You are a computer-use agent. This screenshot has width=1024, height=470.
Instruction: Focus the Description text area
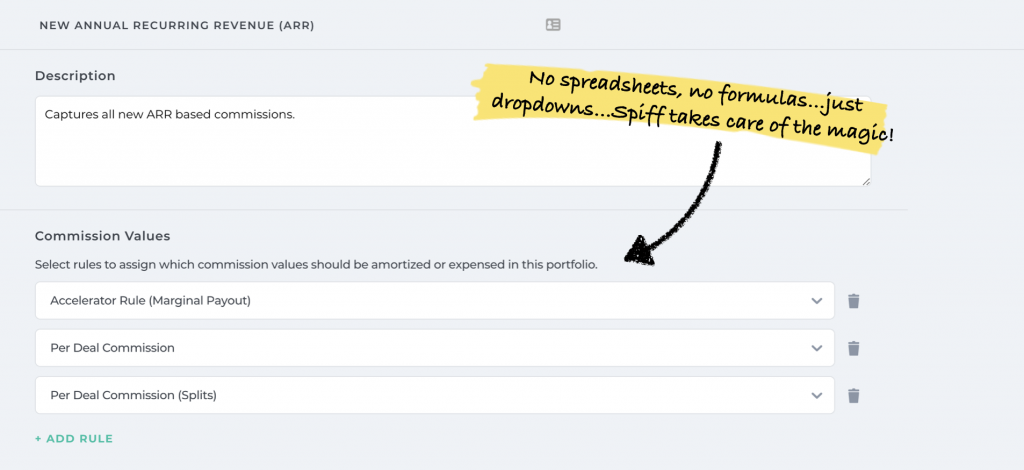click(300, 150)
